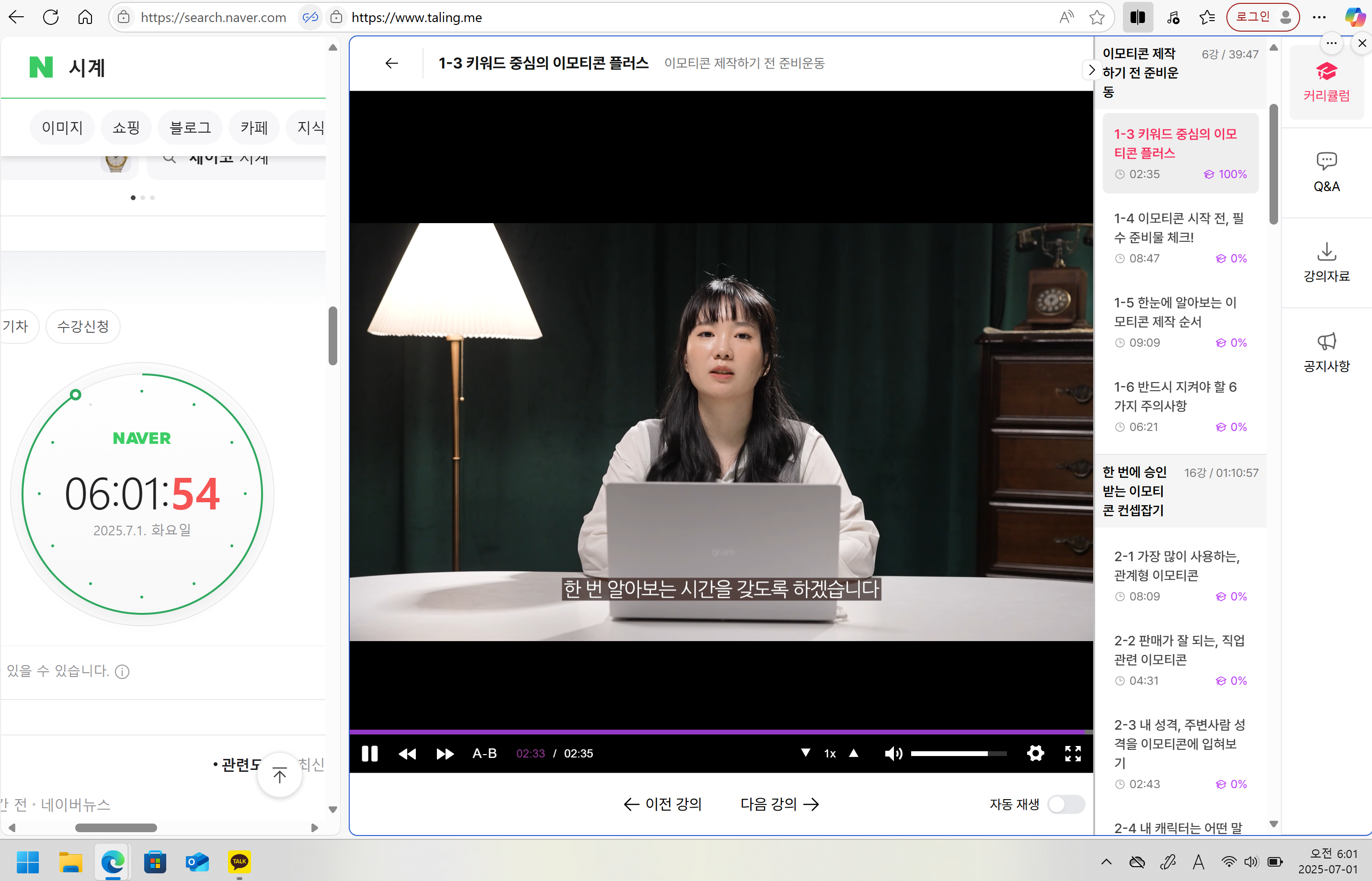Mute the video with speaker icon
1372x881 pixels.
pos(893,754)
